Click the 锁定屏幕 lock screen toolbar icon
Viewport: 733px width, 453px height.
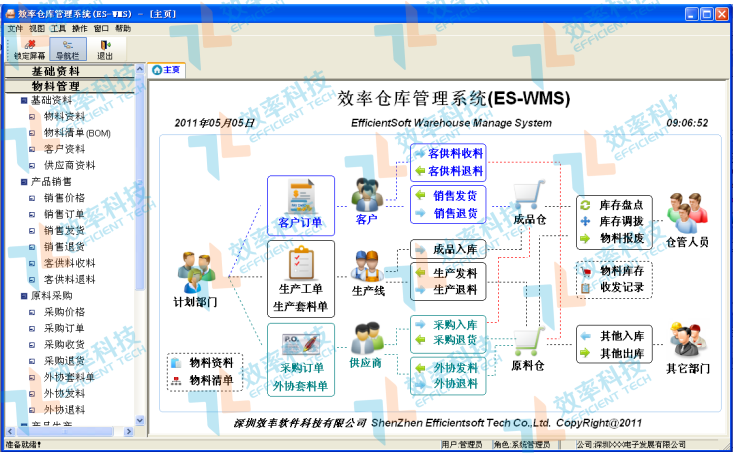[29, 44]
